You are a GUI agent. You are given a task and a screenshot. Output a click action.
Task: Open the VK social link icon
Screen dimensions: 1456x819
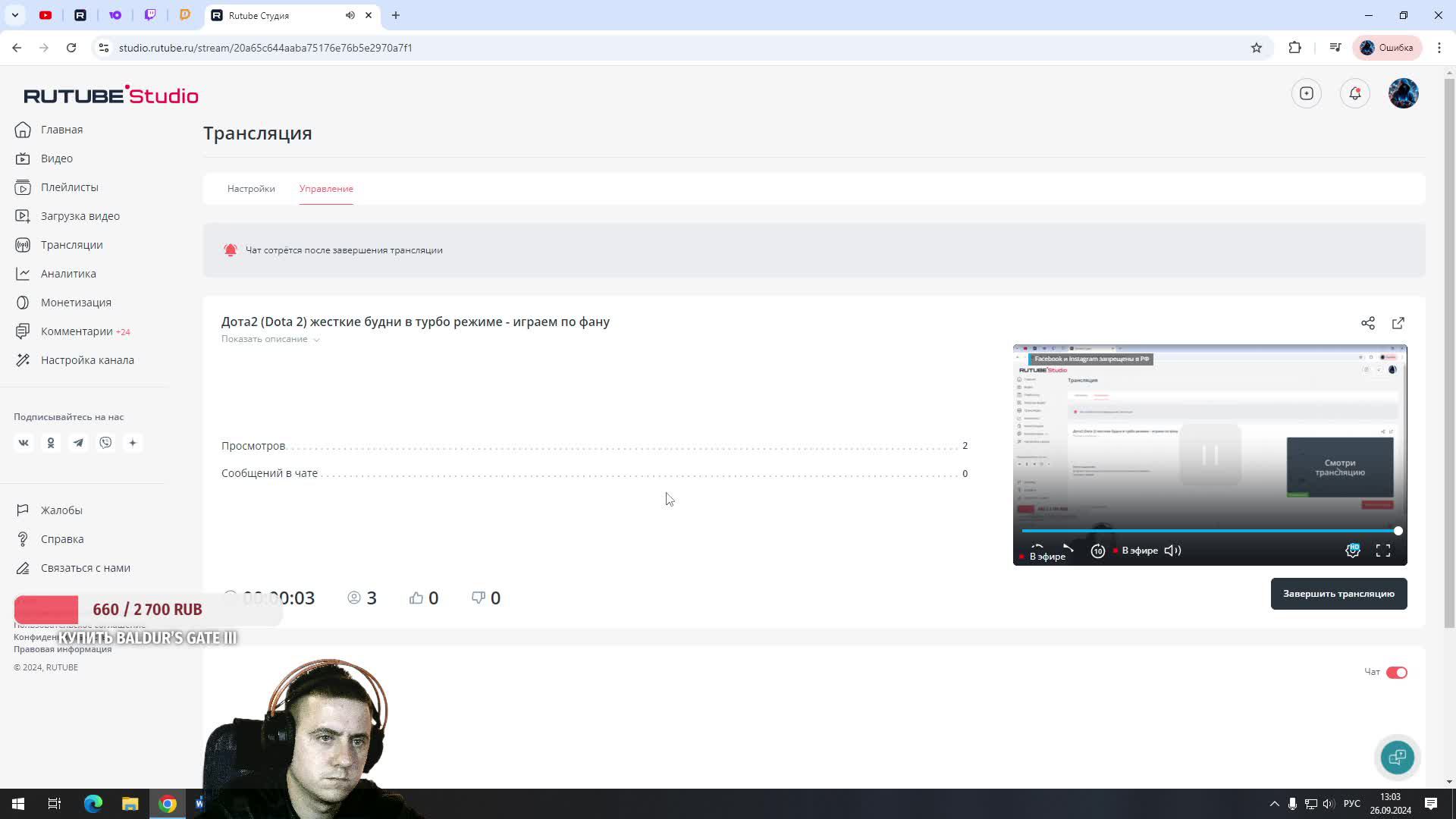pos(24,443)
